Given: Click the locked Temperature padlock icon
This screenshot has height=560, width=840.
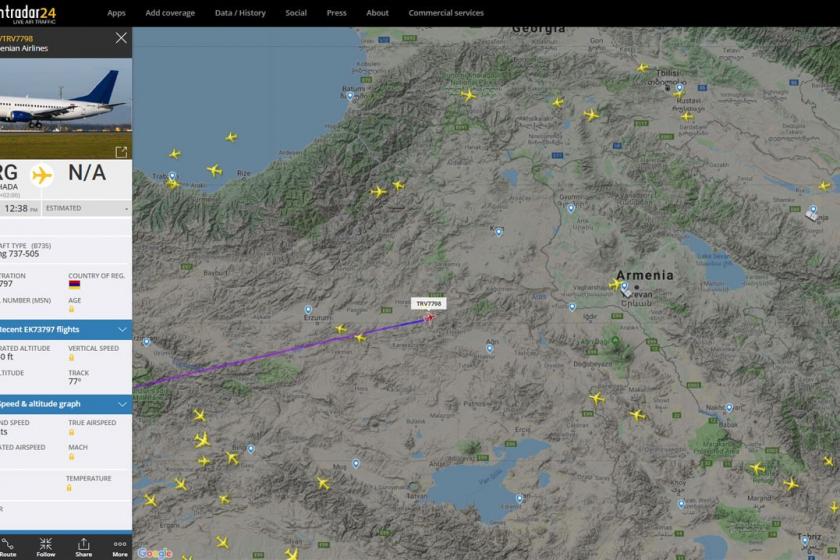Looking at the screenshot, I should pyautogui.click(x=69, y=488).
